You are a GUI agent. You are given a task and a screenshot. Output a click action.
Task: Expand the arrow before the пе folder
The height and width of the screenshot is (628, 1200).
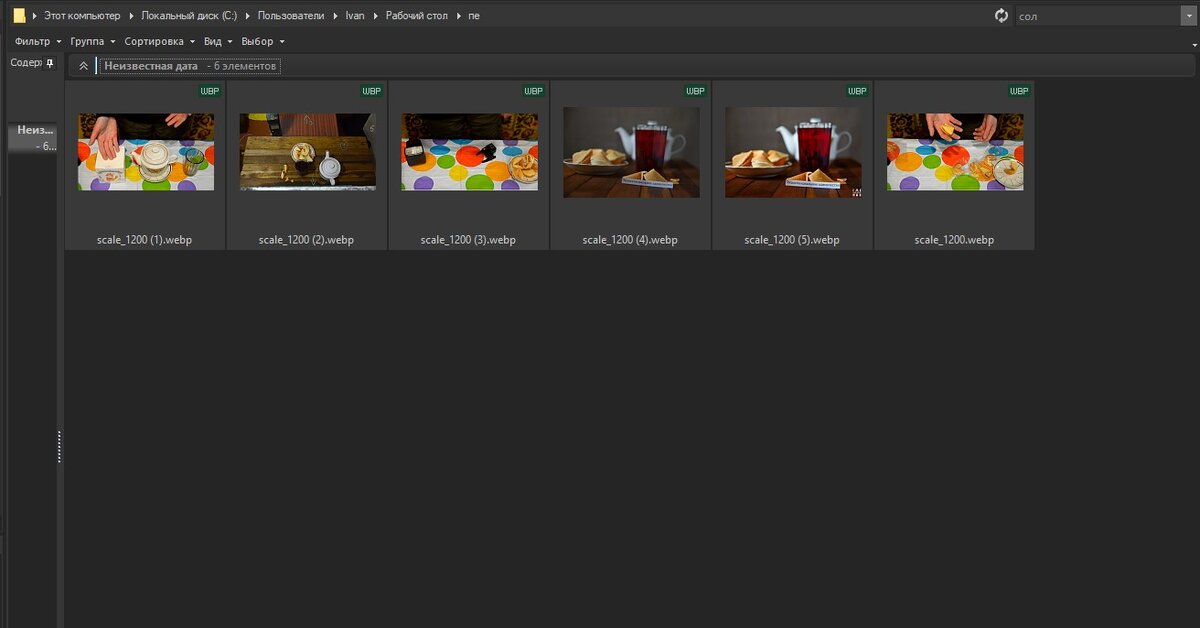pyautogui.click(x=459, y=16)
